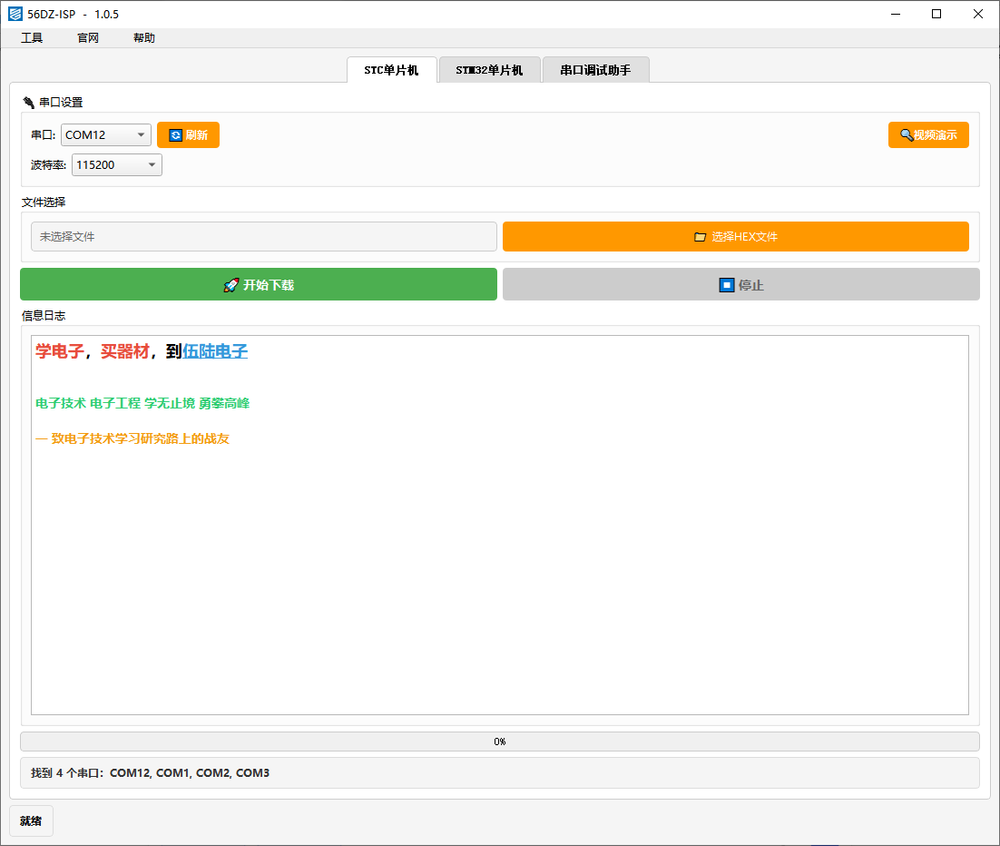Start flashing with the 开始下载 rocket button
Screen dimensions: 1000x846
pos(258,285)
